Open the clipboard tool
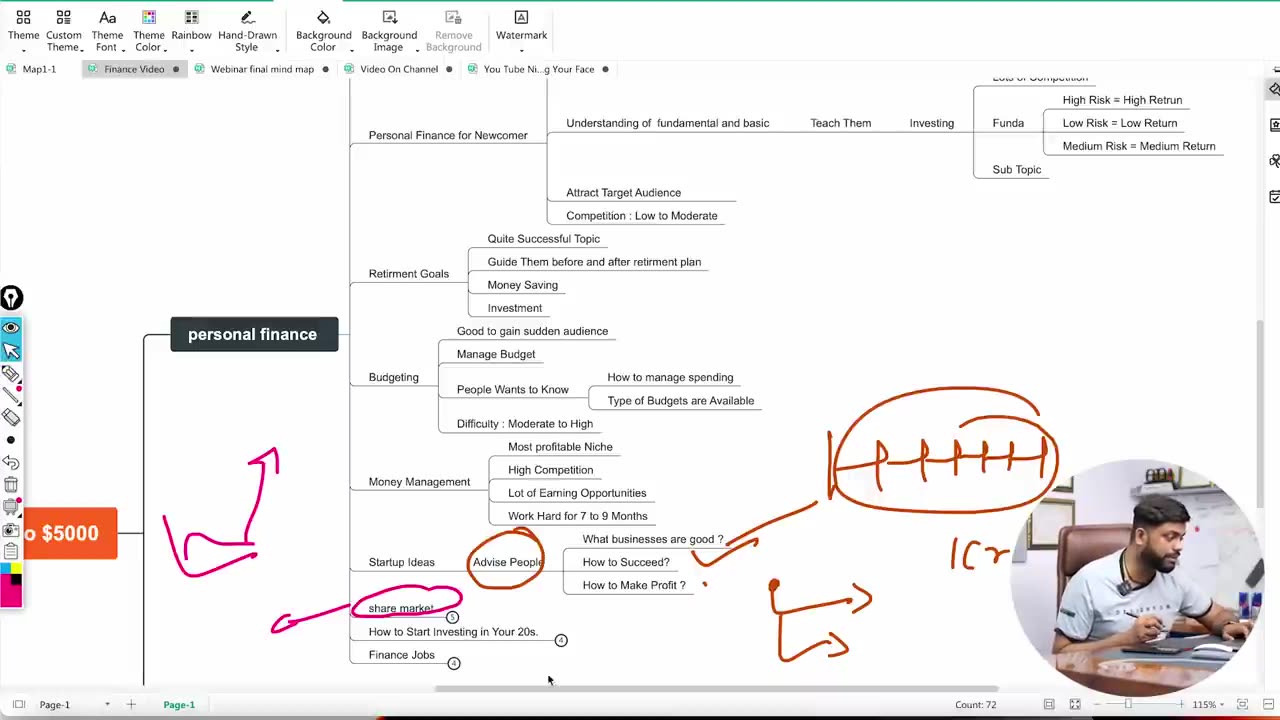This screenshot has width=1280, height=720. pyautogui.click(x=11, y=551)
